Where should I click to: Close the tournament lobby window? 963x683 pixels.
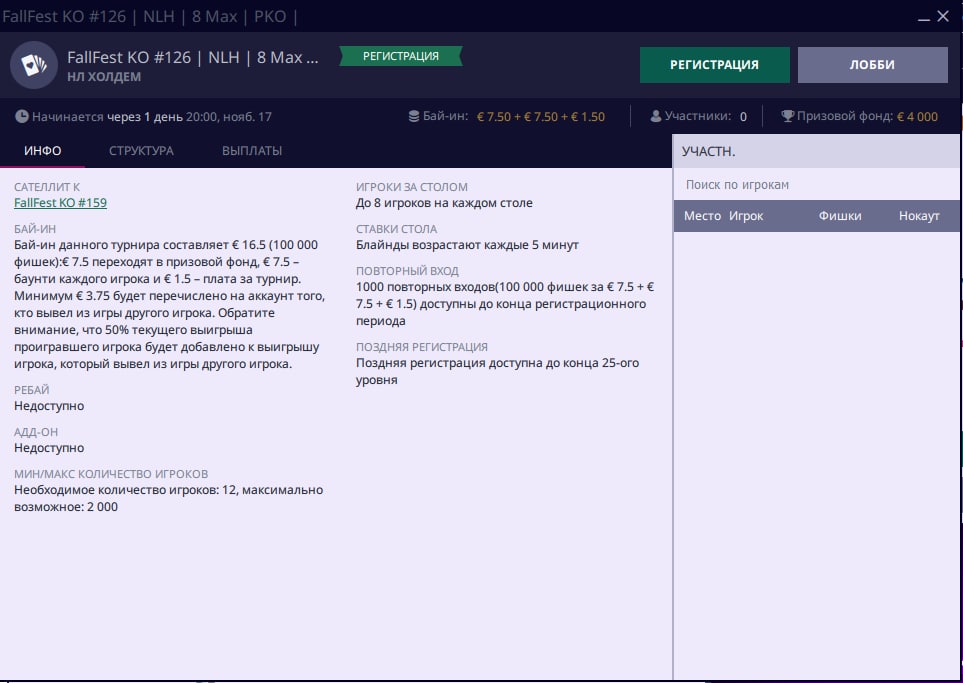pos(943,16)
